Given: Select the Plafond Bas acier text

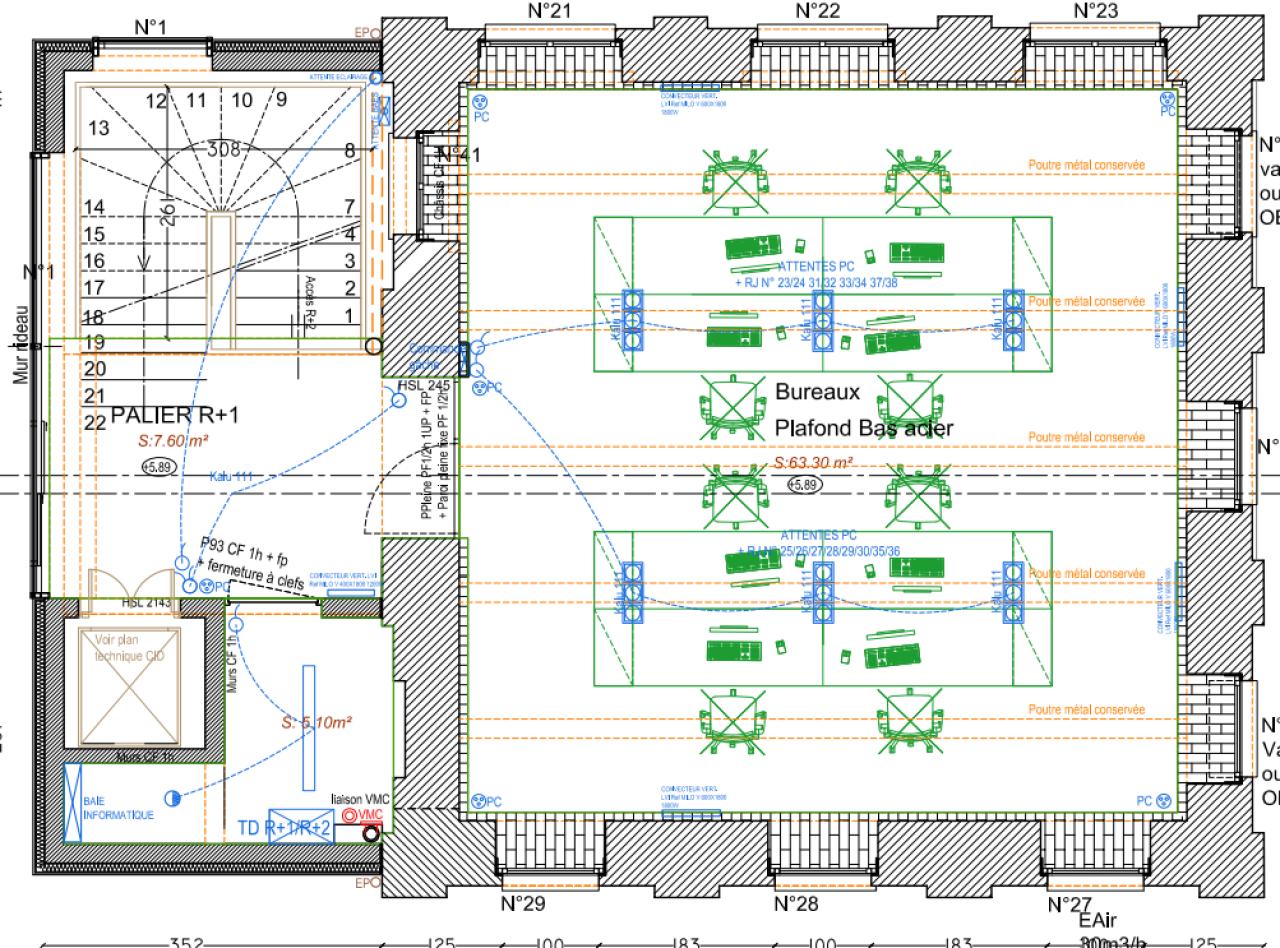Looking at the screenshot, I should click(864, 428).
